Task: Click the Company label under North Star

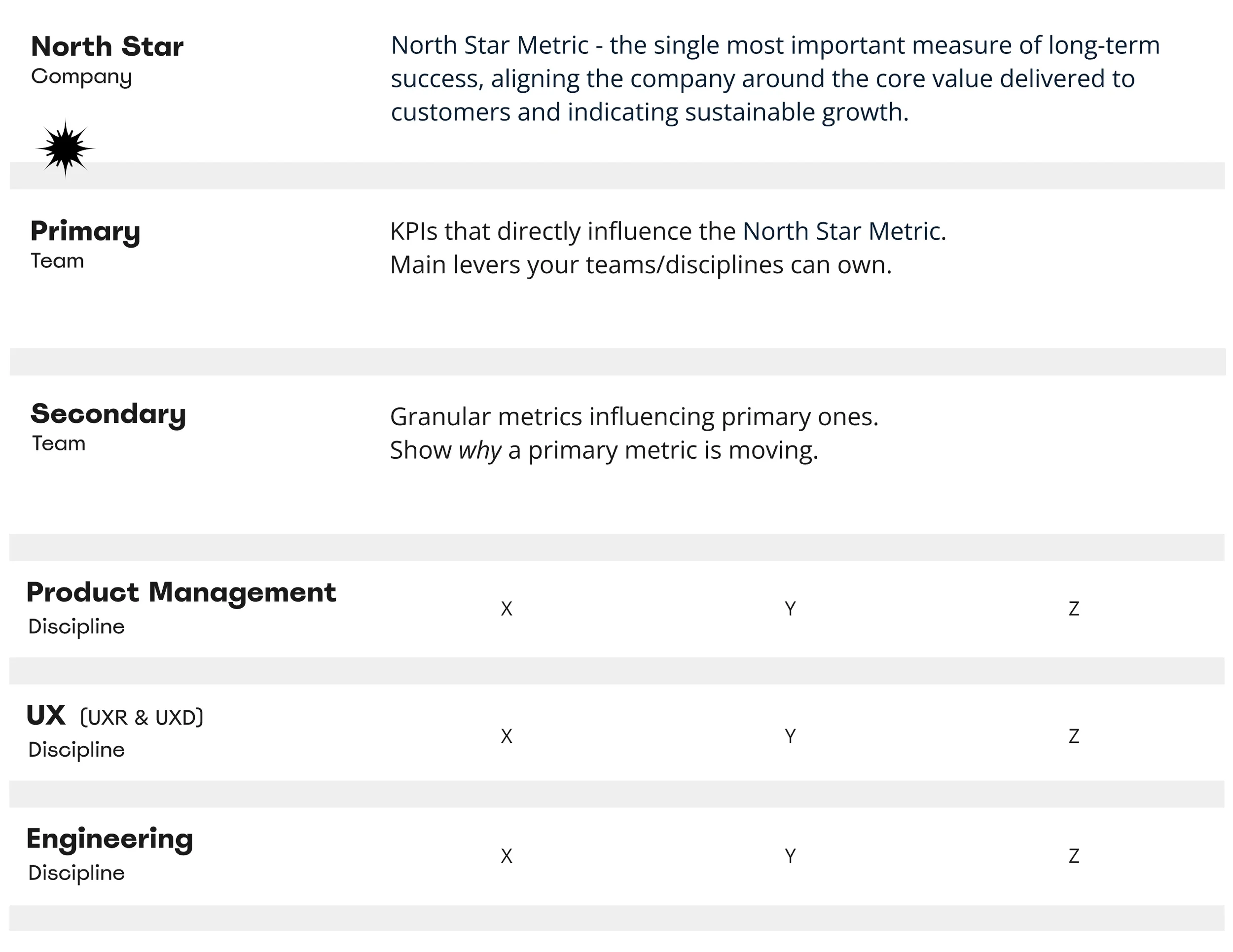Action: pyautogui.click(x=81, y=77)
